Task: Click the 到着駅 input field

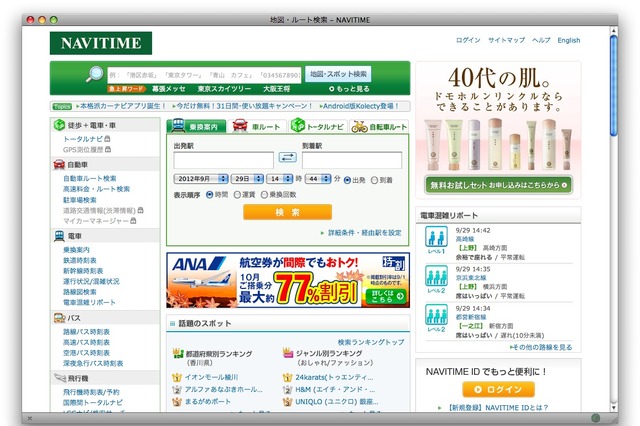Action: pos(352,160)
